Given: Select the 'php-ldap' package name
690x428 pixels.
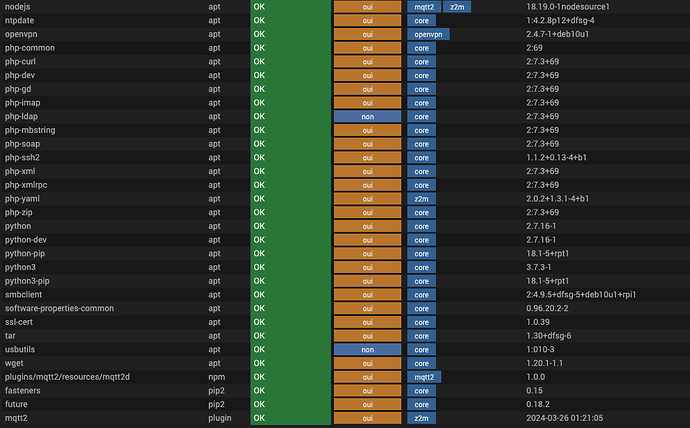Looking at the screenshot, I should click(21, 117).
